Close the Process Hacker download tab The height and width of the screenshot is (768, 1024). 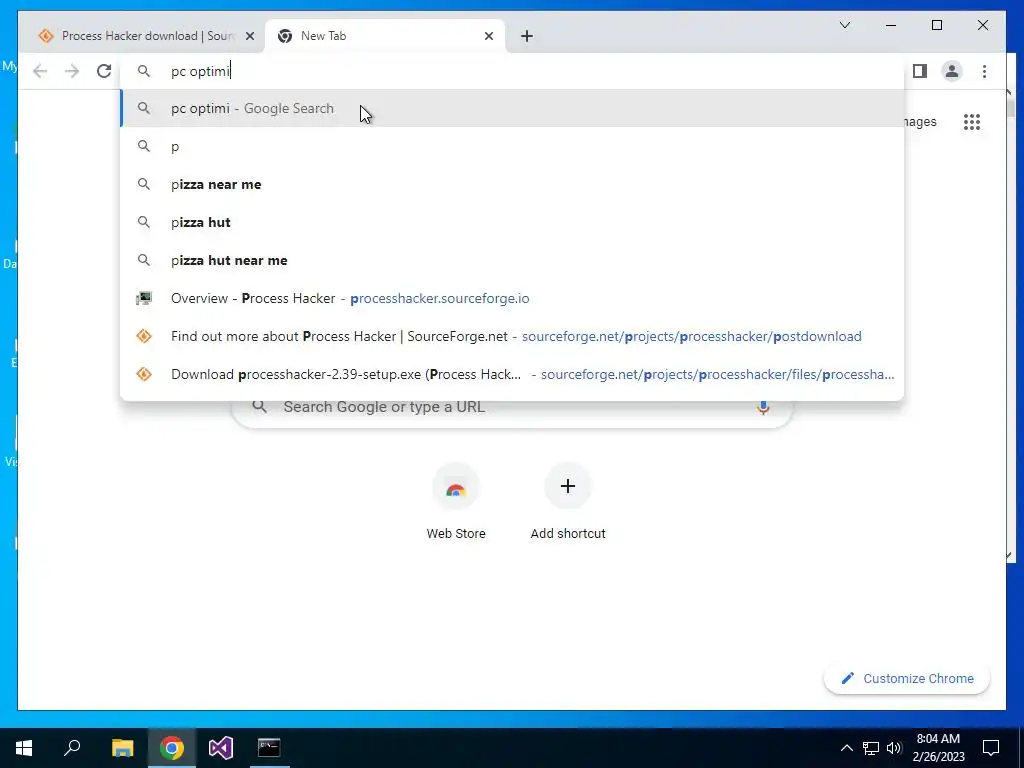pyautogui.click(x=249, y=36)
